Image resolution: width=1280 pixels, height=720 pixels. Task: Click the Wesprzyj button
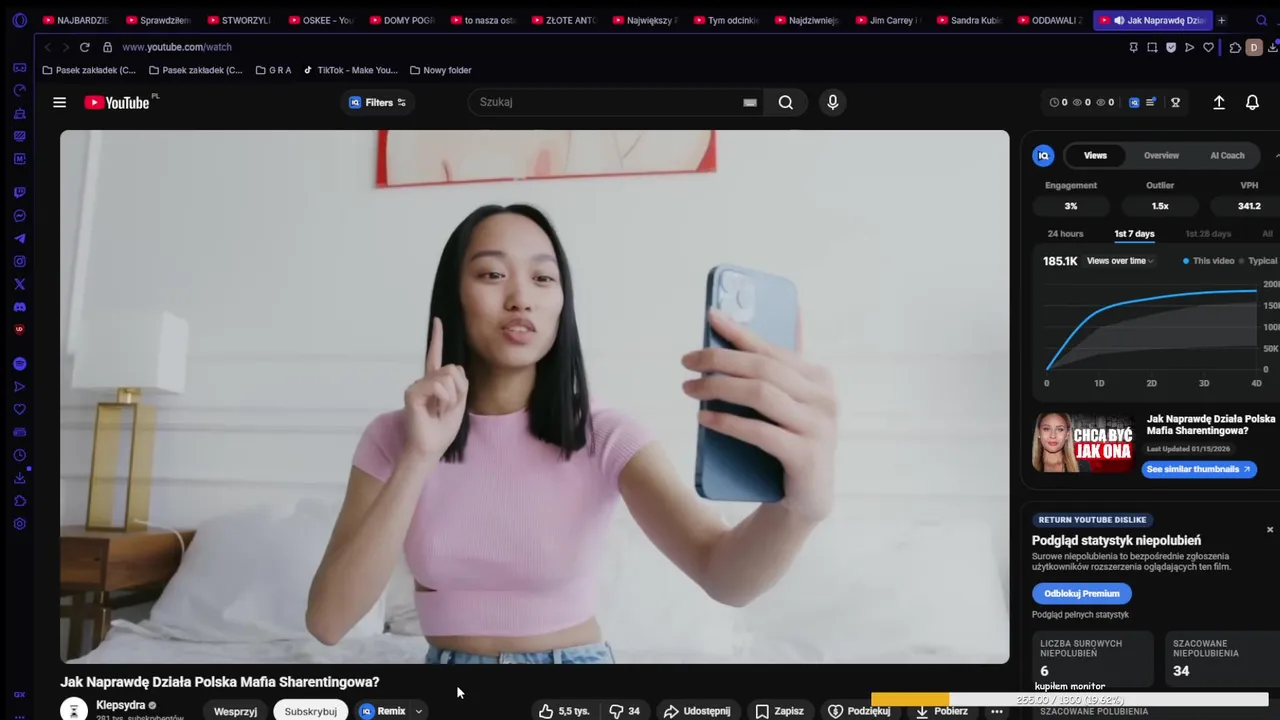pos(235,711)
